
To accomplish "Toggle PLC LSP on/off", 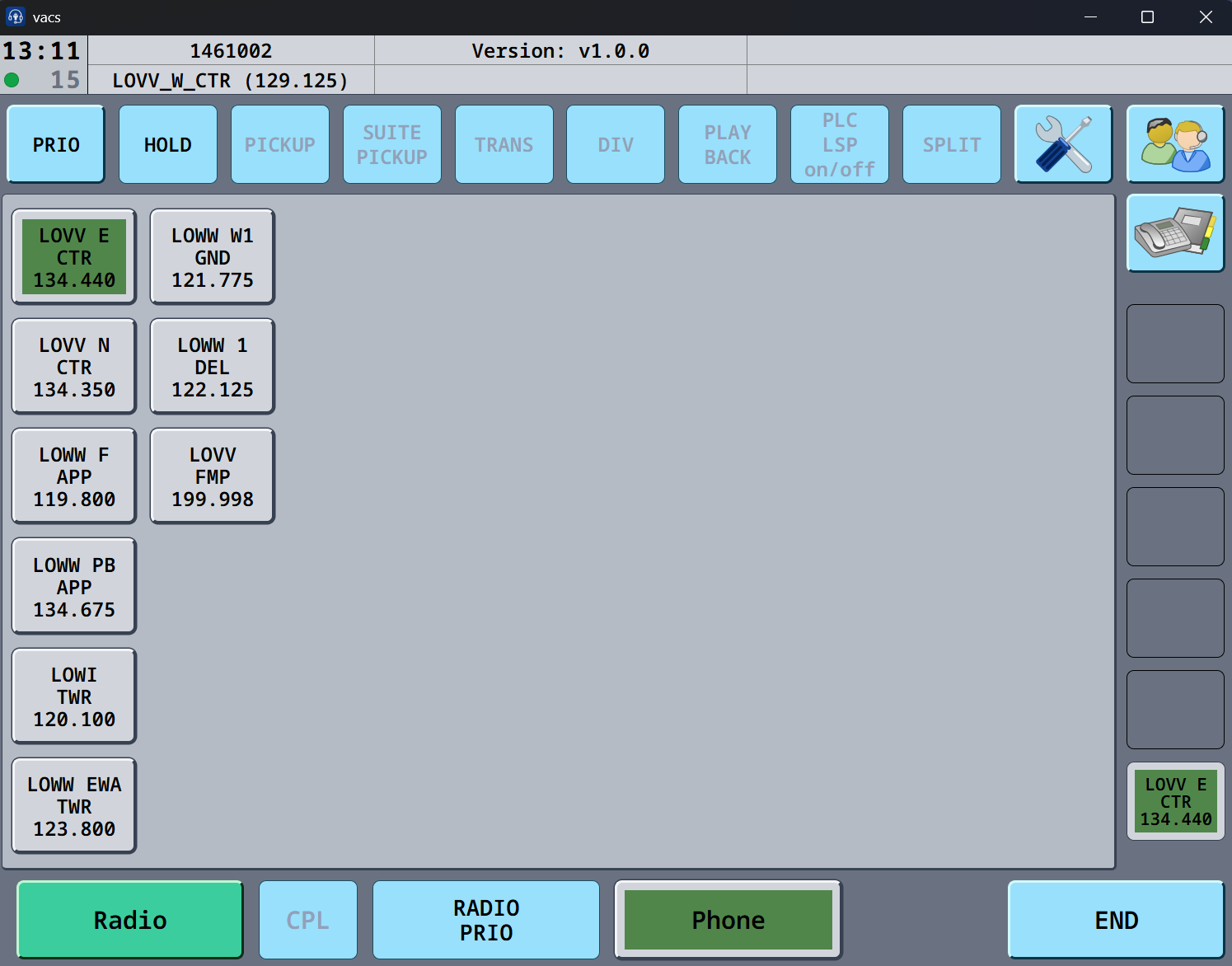I will coord(839,144).
